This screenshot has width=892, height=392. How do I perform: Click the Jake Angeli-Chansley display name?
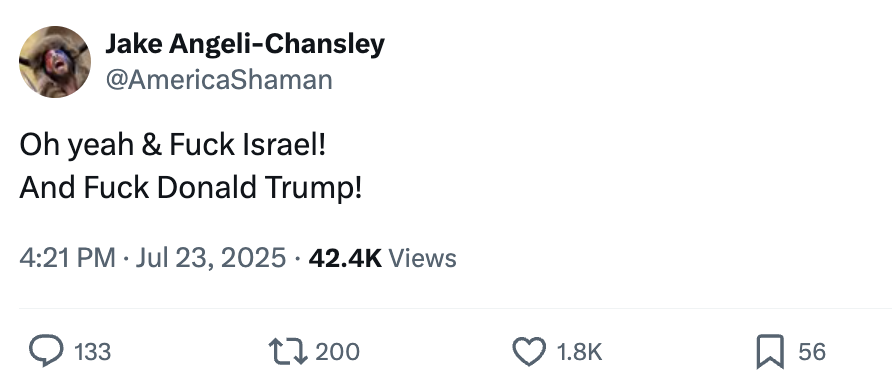pyautogui.click(x=245, y=44)
